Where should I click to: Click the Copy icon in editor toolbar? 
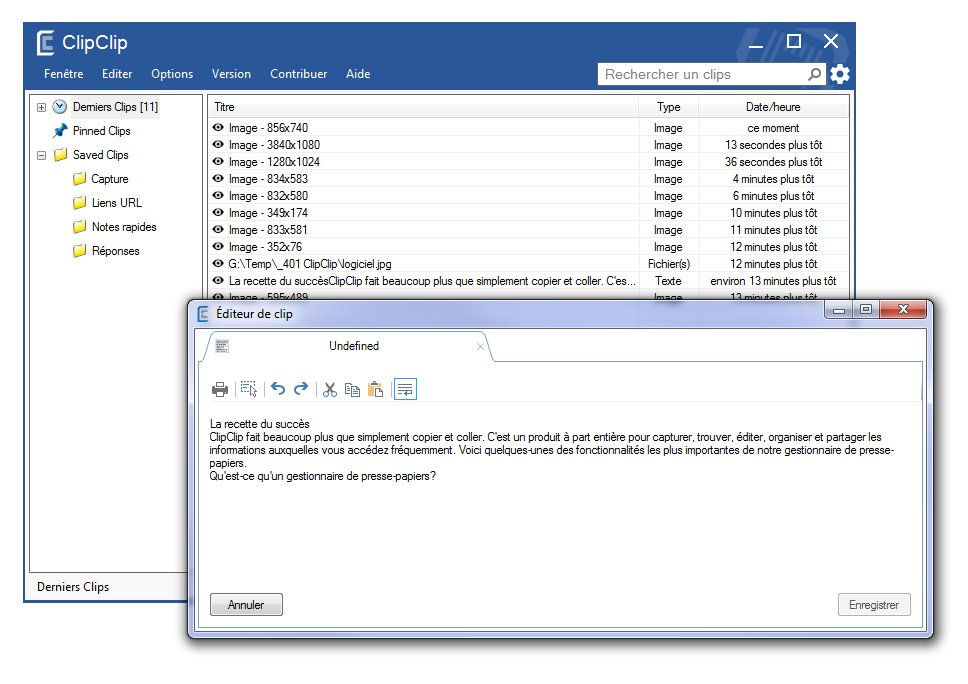coord(352,390)
